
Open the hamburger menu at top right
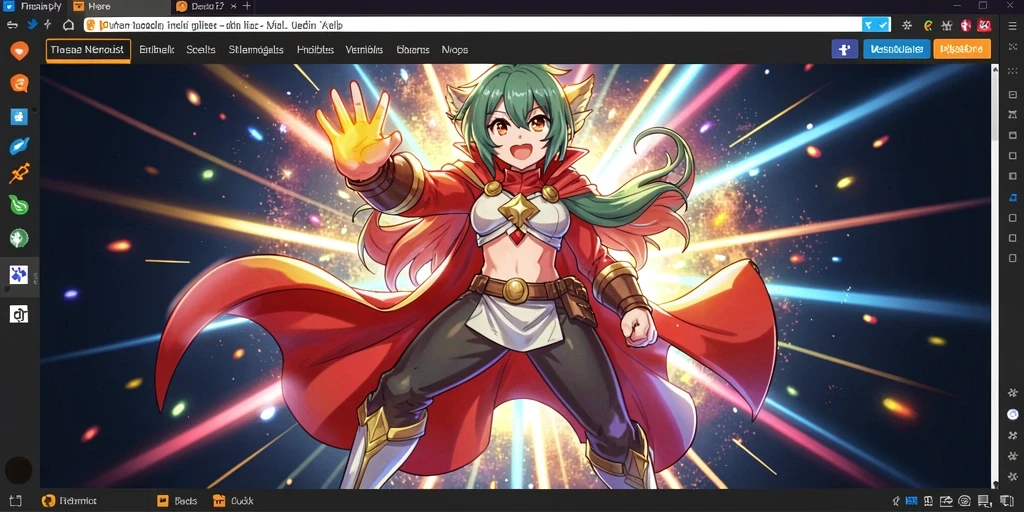[x=1012, y=25]
